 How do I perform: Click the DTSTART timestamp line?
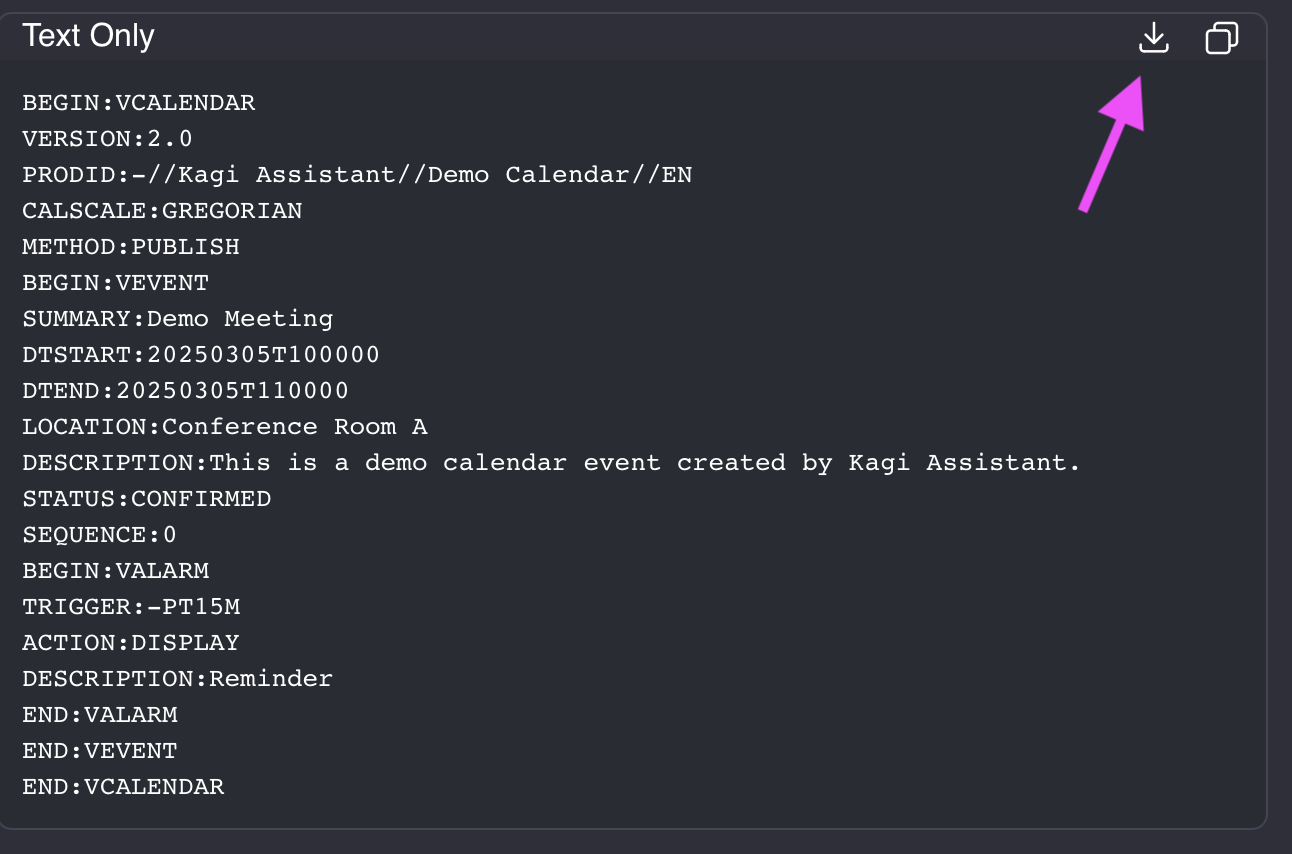201,355
